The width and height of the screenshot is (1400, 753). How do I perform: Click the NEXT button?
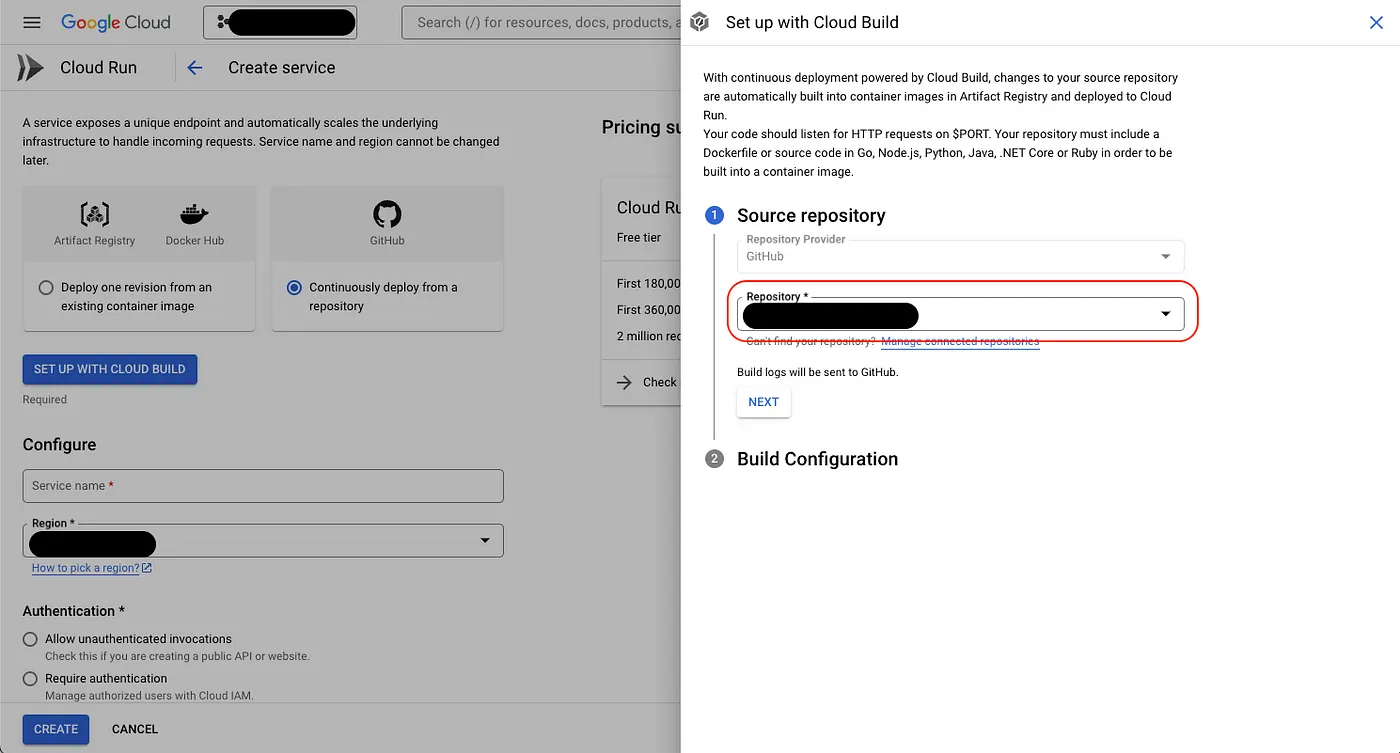pos(763,402)
